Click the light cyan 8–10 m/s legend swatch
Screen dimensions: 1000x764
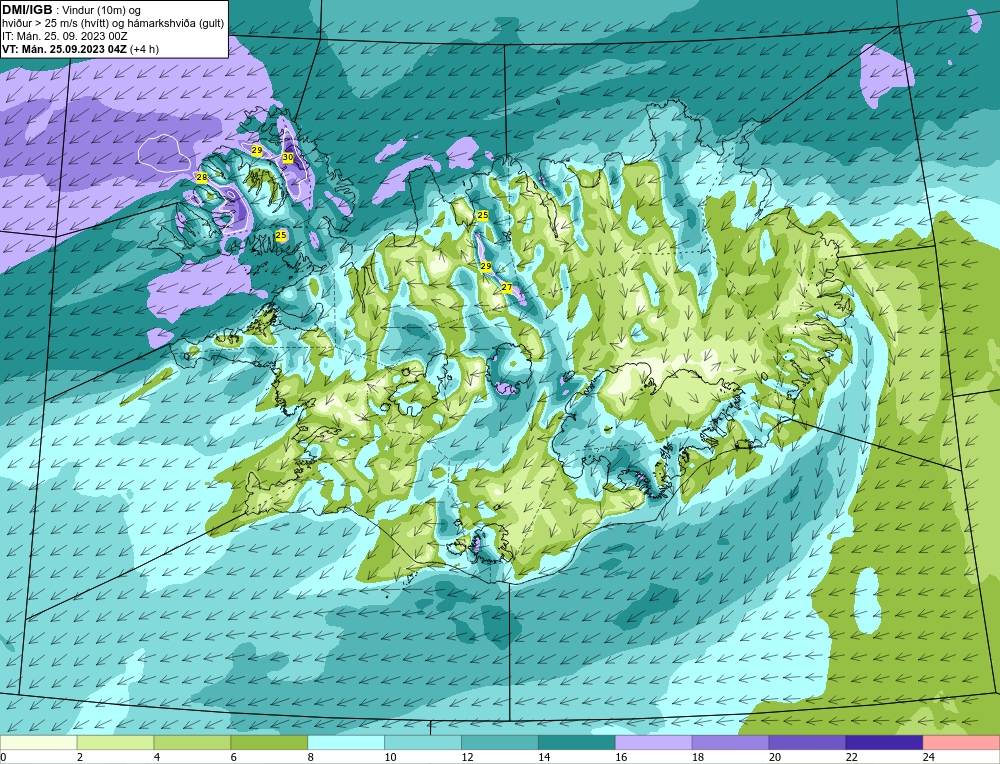pos(346,743)
